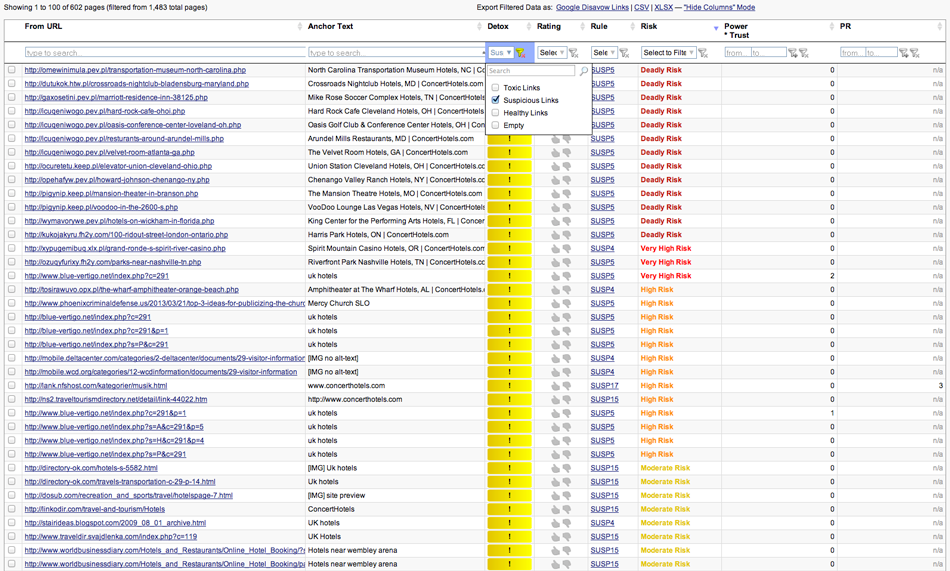Thumbs up the Arundel Mills Restaurants row

(555, 139)
